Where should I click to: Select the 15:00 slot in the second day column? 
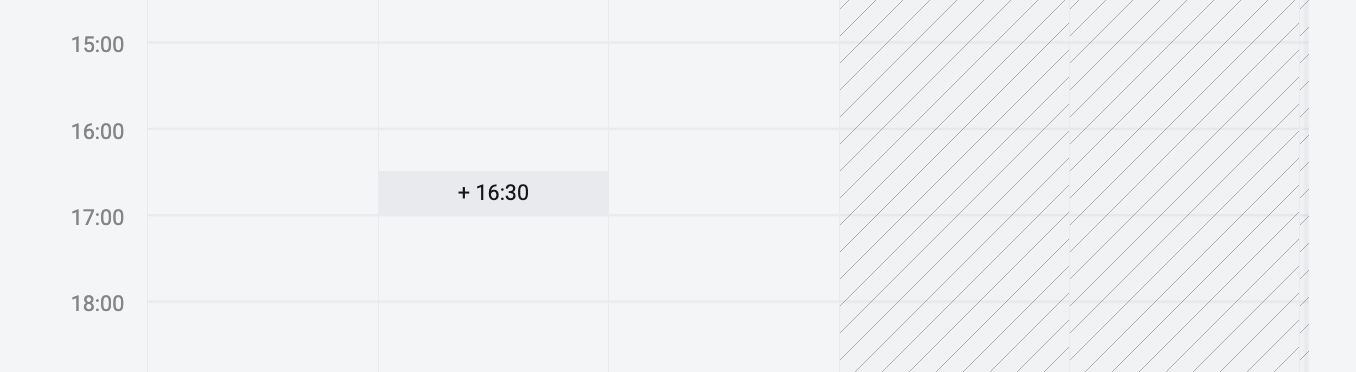click(x=493, y=86)
